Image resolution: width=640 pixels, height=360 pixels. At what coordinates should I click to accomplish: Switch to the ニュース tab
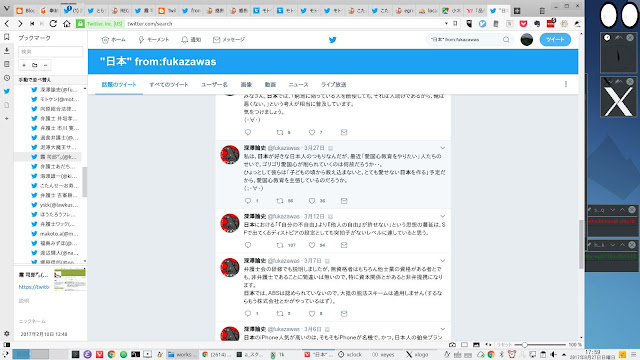tap(298, 84)
